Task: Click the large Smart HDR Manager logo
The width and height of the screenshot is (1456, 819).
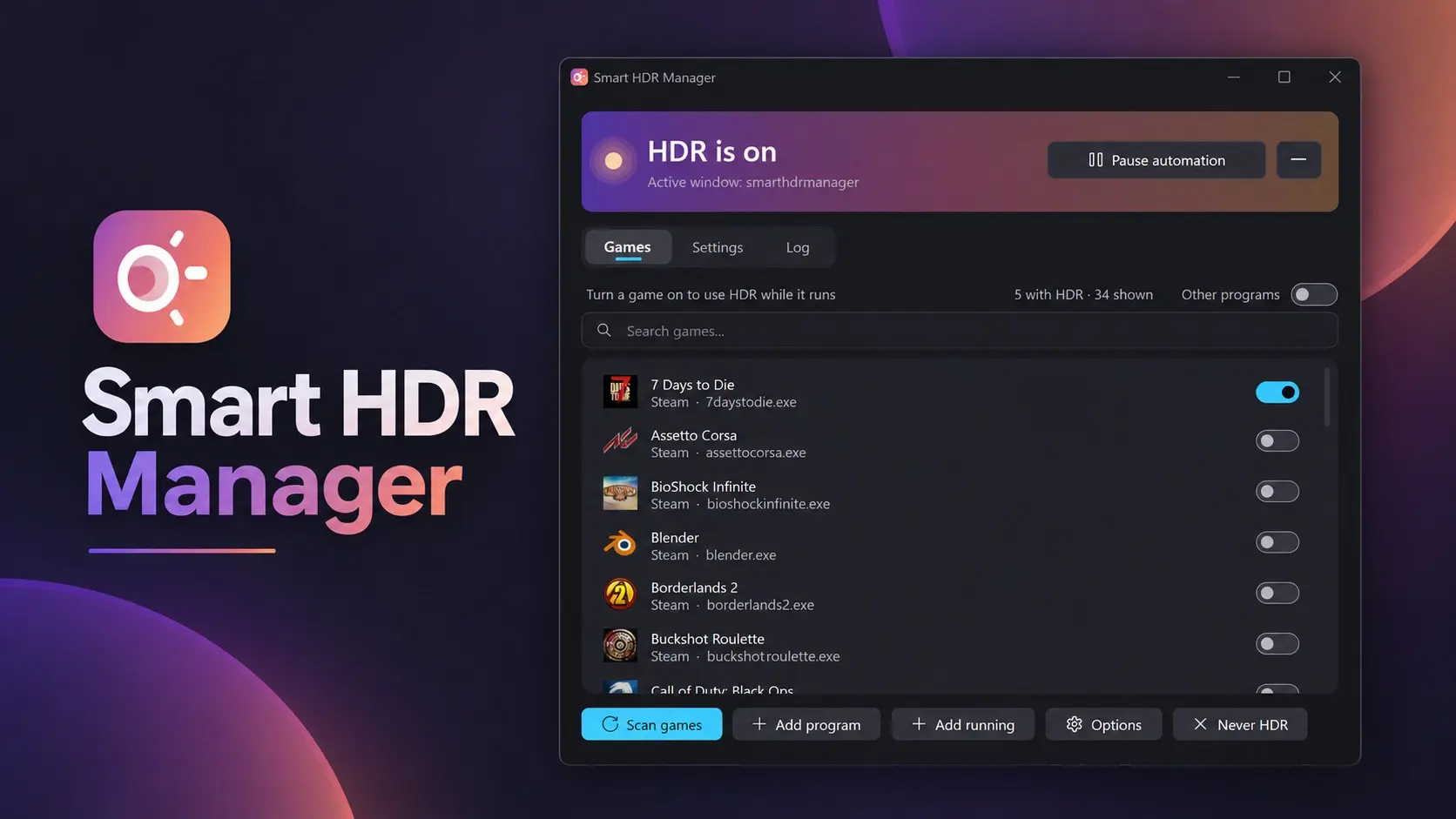Action: click(162, 277)
